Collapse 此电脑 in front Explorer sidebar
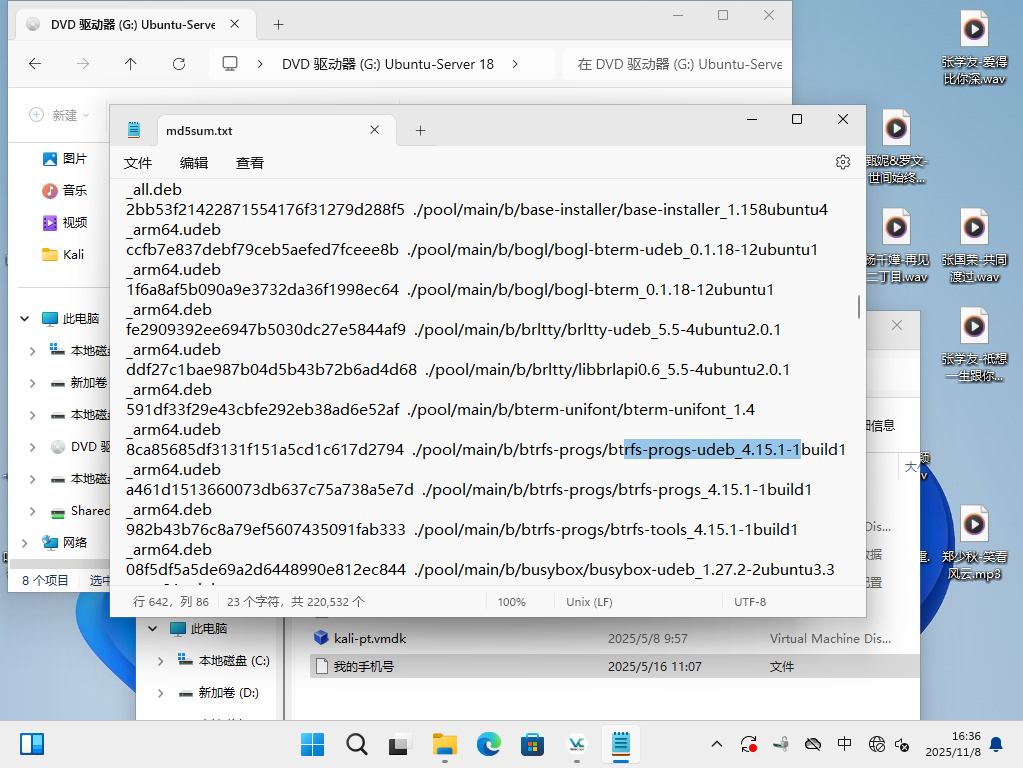This screenshot has width=1023, height=768. (25, 318)
